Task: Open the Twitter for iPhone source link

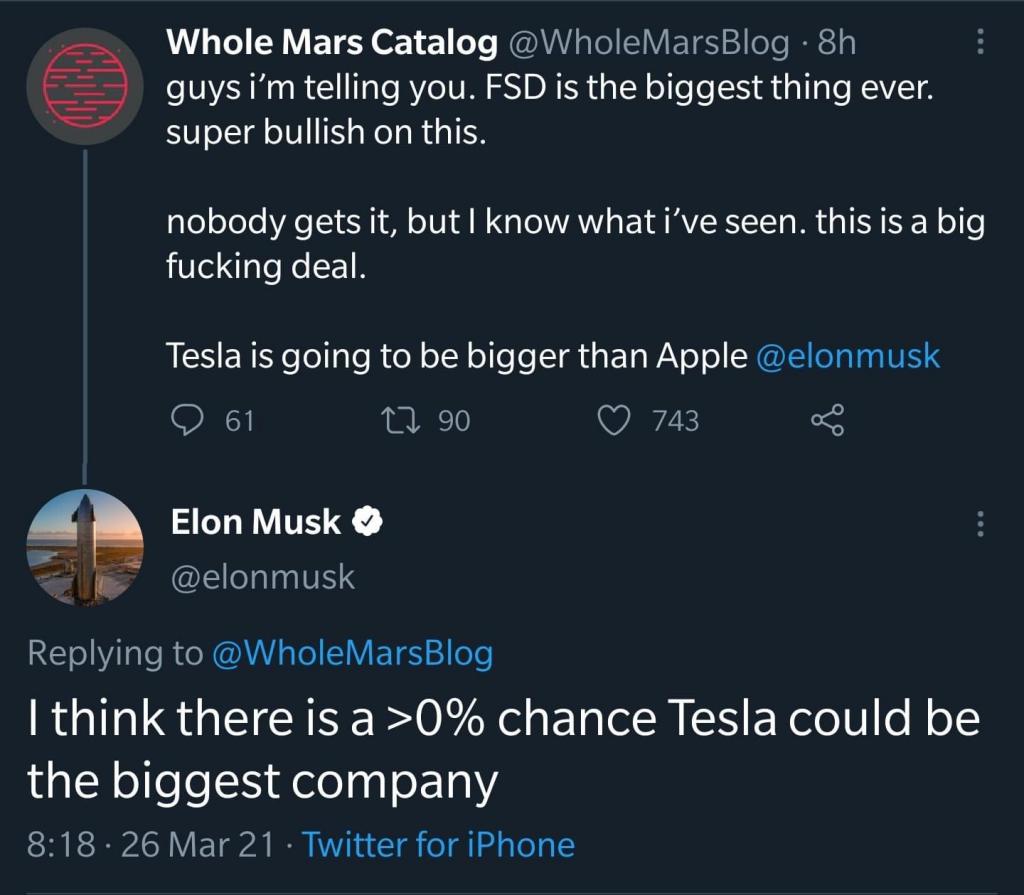Action: 438,845
